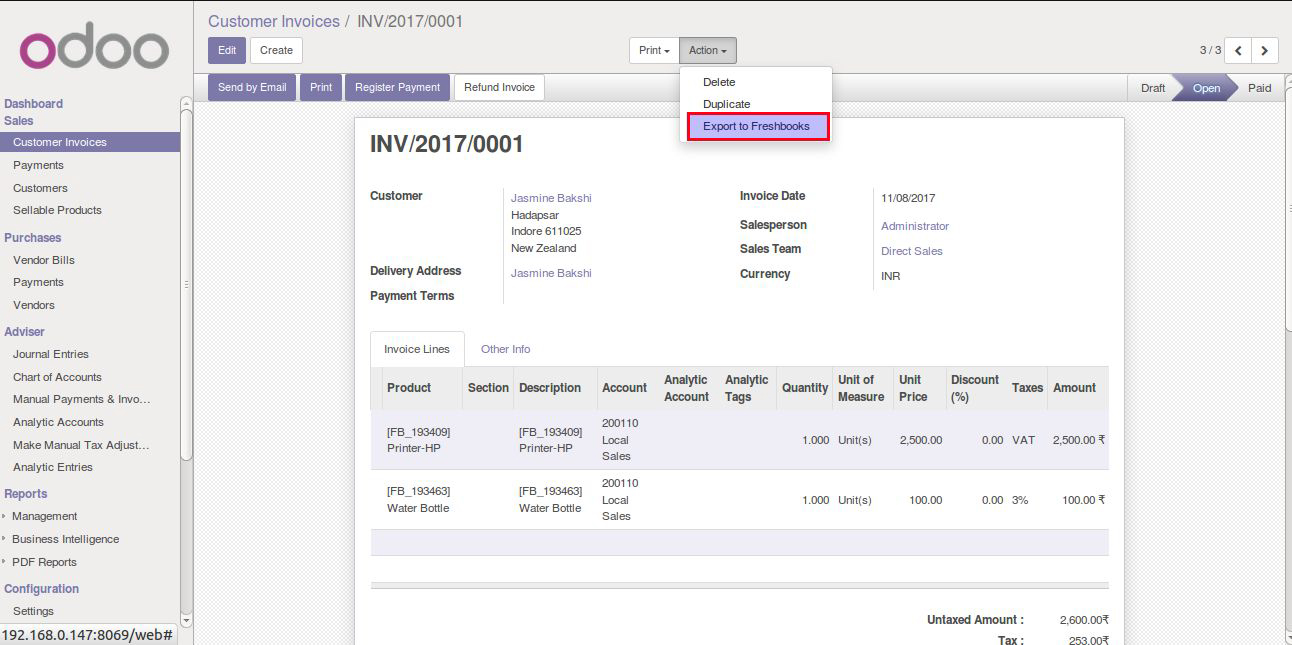This screenshot has width=1292, height=645.
Task: Open Chart of Accounts in sidebar
Action: (x=57, y=377)
